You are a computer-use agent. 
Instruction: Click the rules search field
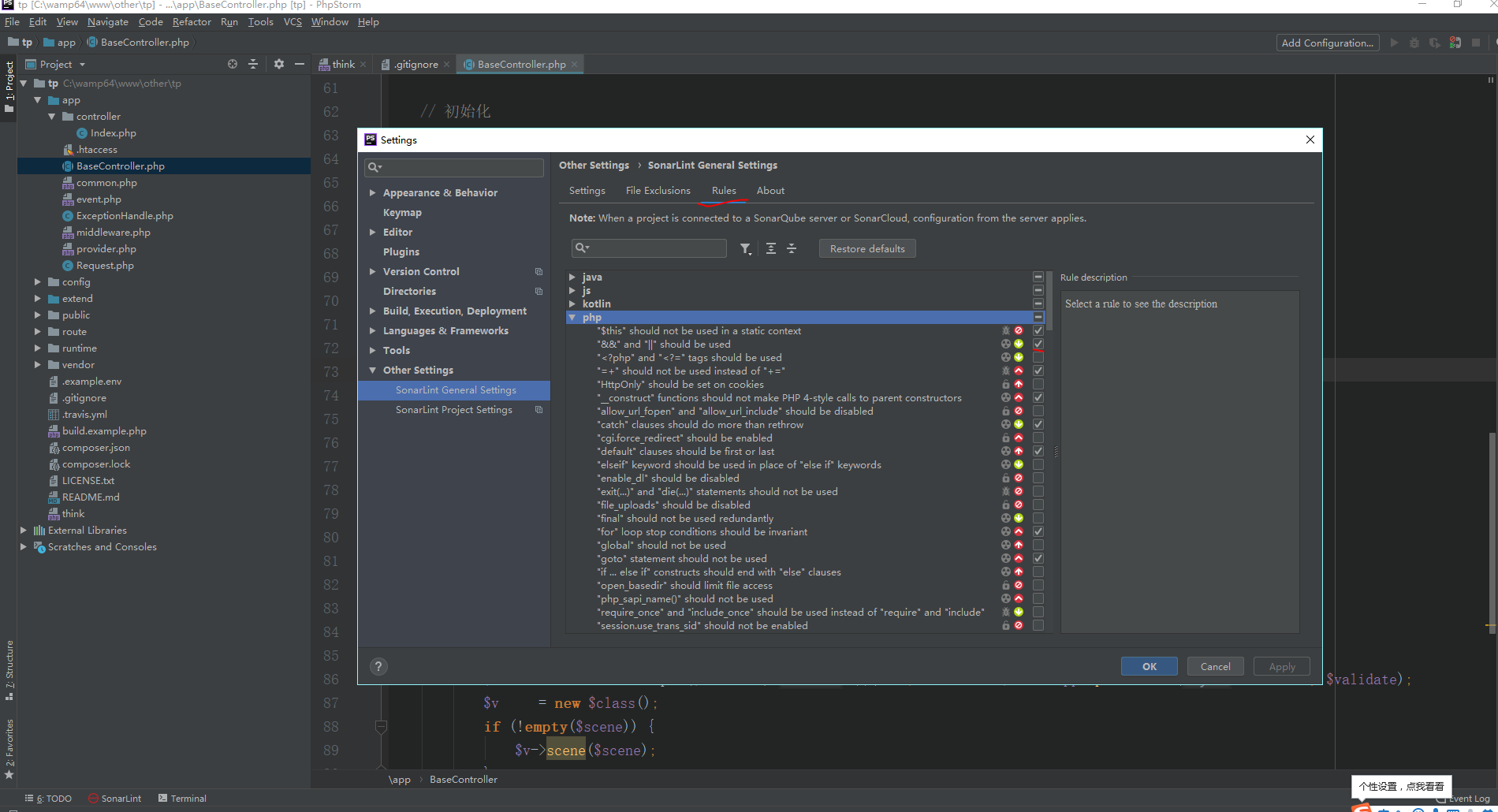[649, 248]
